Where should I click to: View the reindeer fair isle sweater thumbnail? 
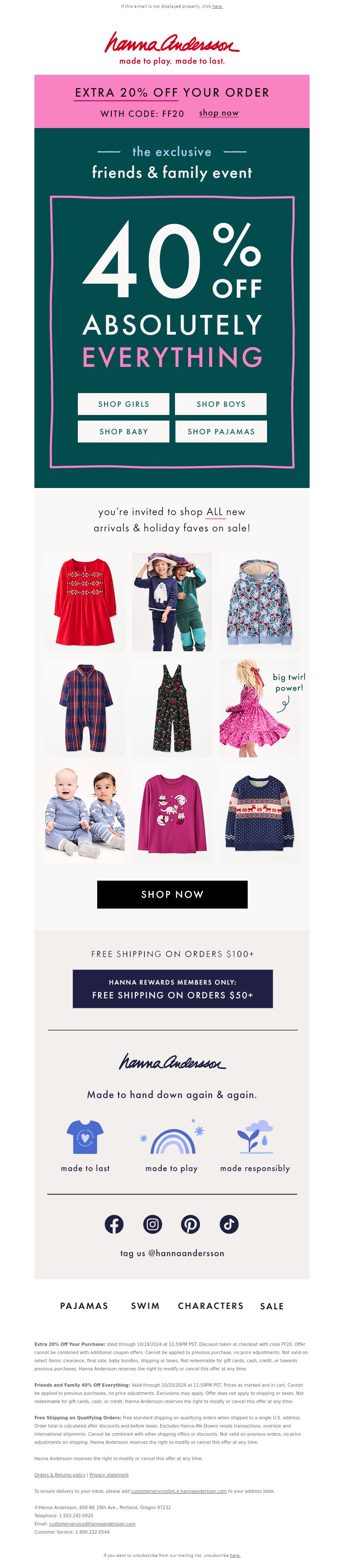[259, 814]
